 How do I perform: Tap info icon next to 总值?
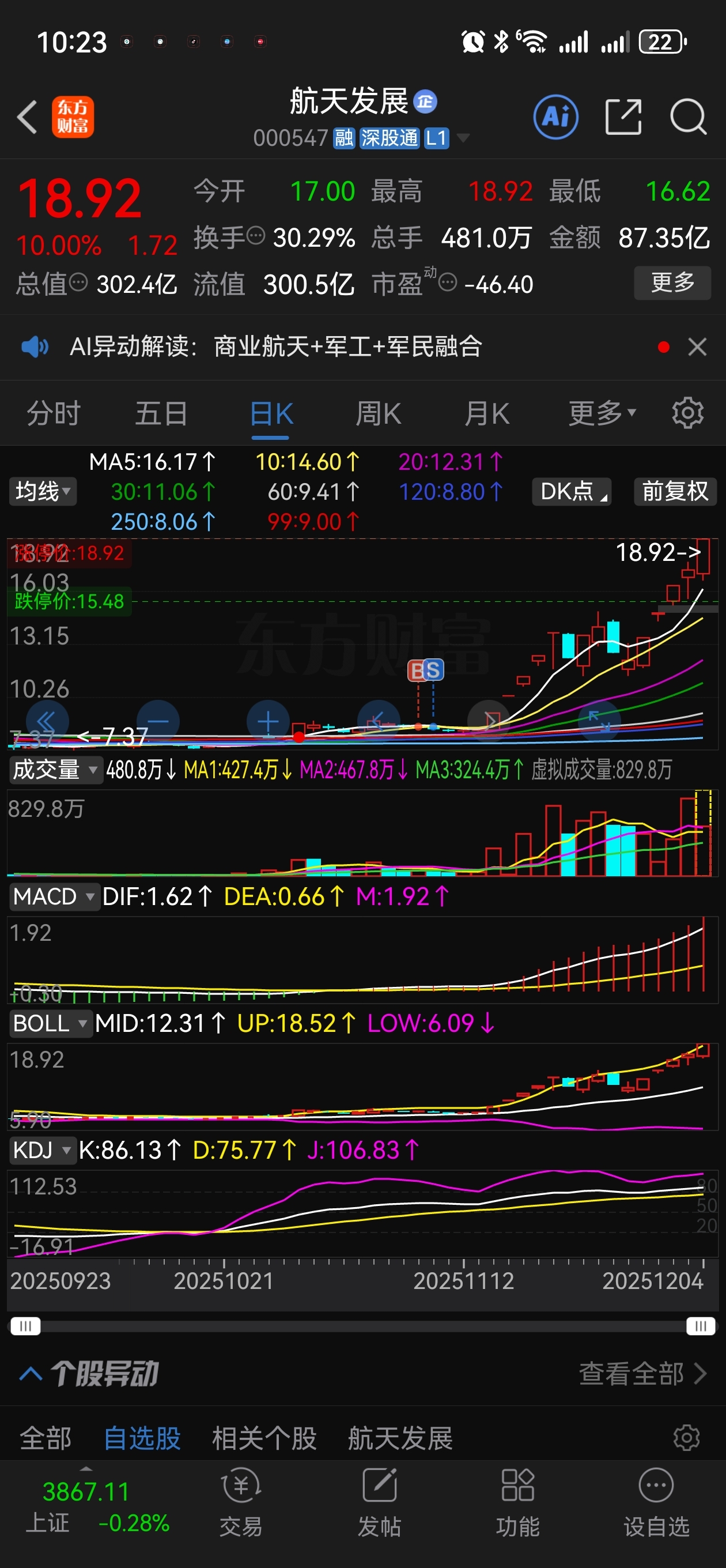[78, 282]
